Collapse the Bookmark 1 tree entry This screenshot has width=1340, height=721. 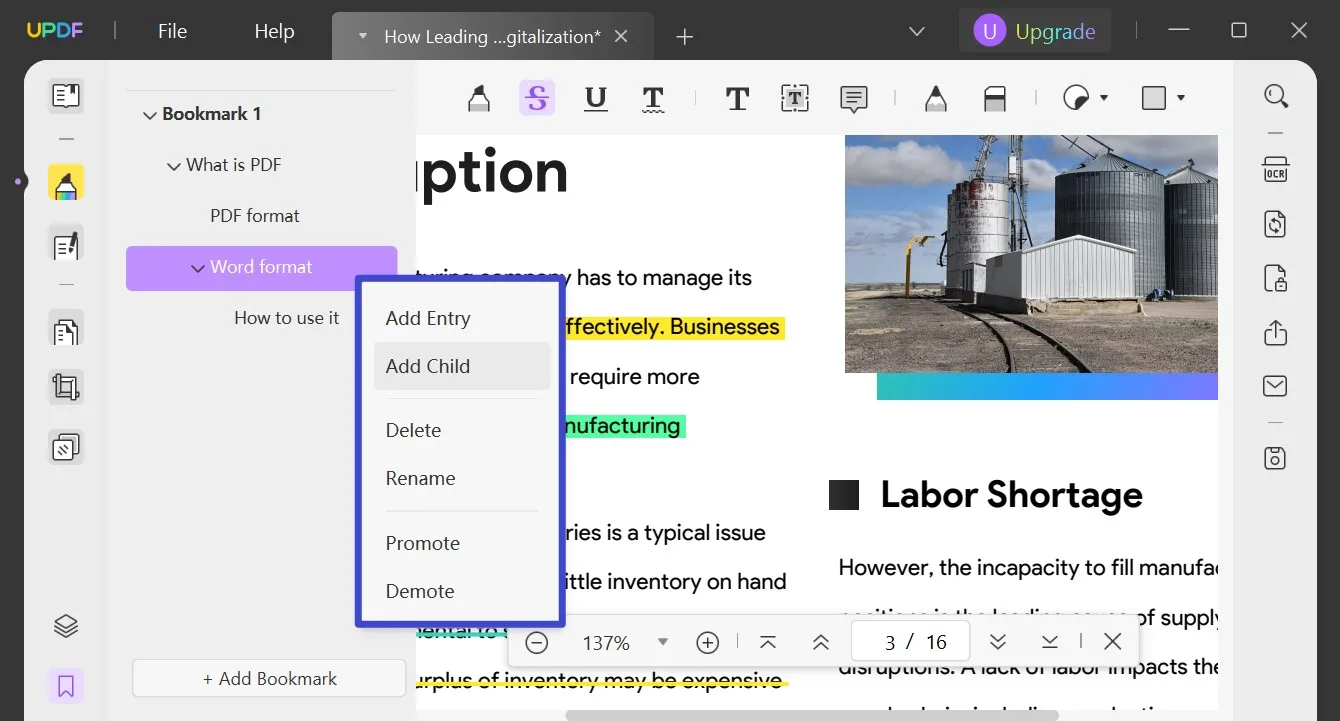tap(148, 113)
